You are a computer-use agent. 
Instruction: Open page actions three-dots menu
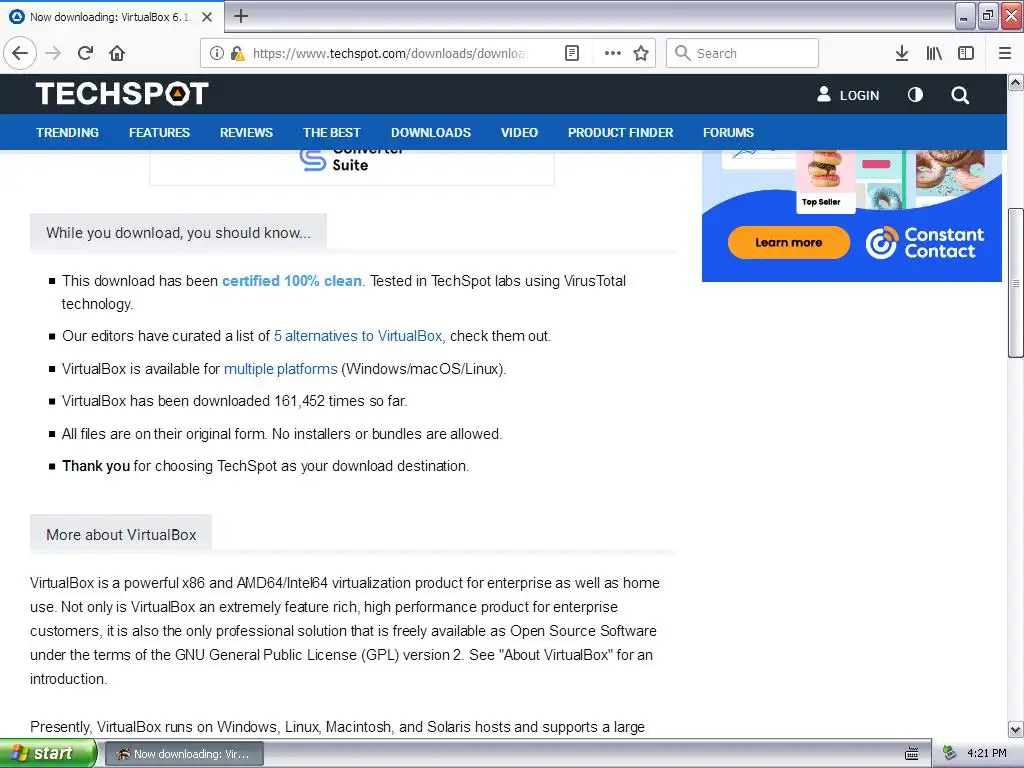click(613, 53)
